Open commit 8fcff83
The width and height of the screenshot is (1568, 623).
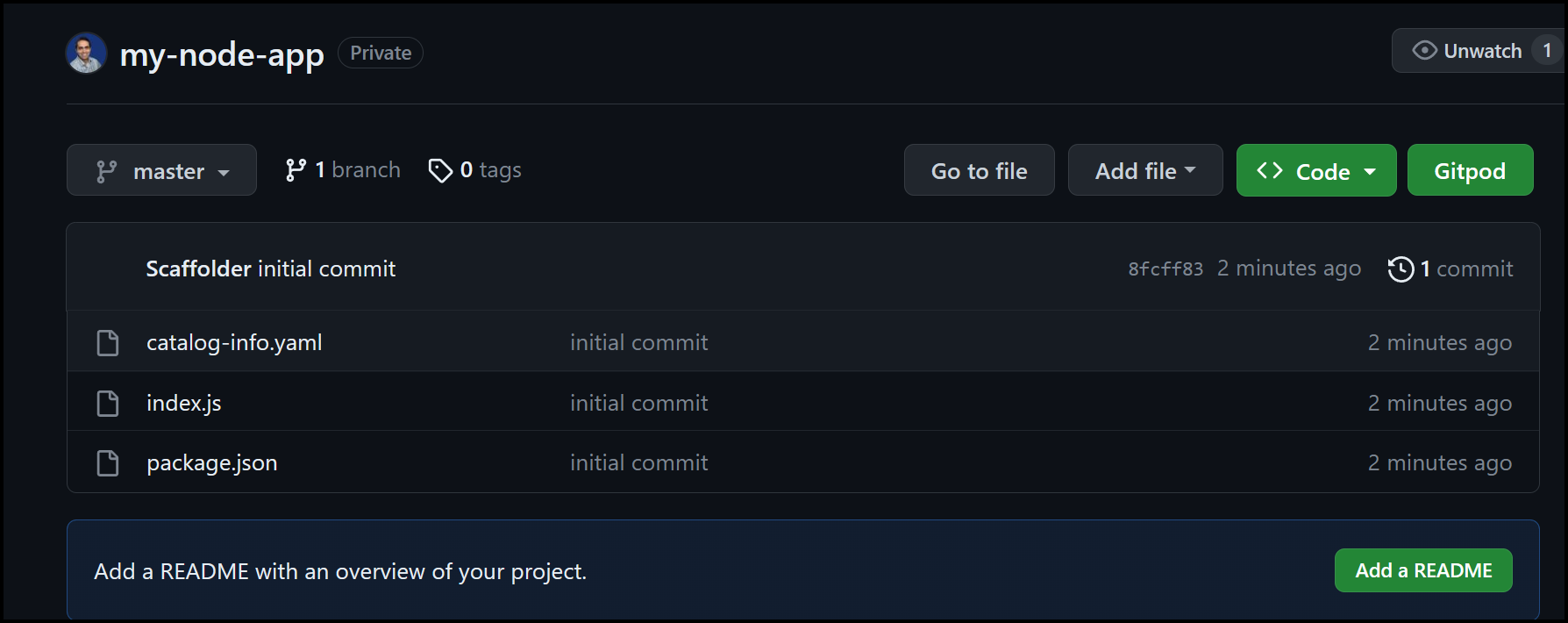click(x=1165, y=269)
